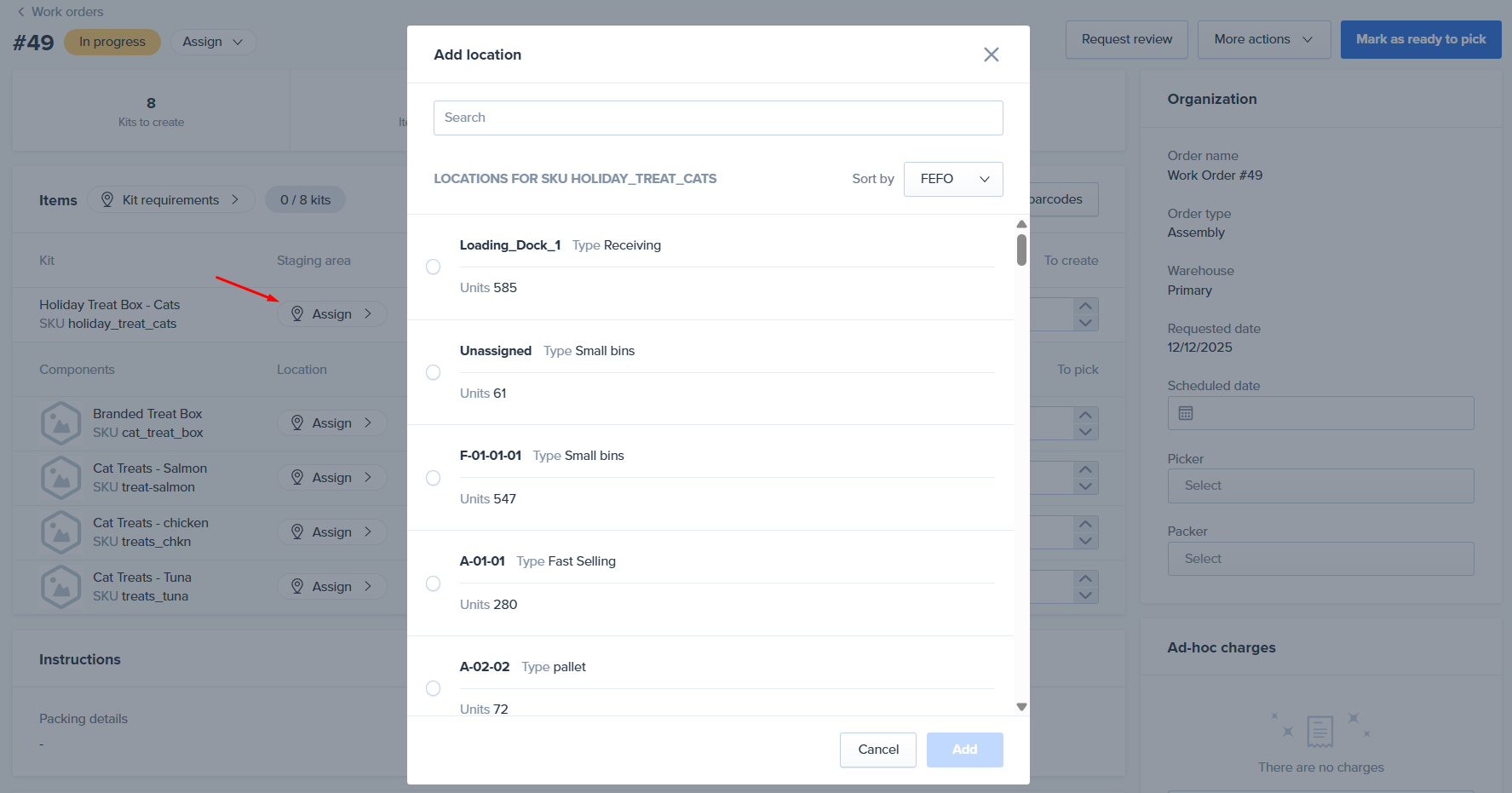Choose the A-01-01 Fast Selling location

(x=433, y=583)
